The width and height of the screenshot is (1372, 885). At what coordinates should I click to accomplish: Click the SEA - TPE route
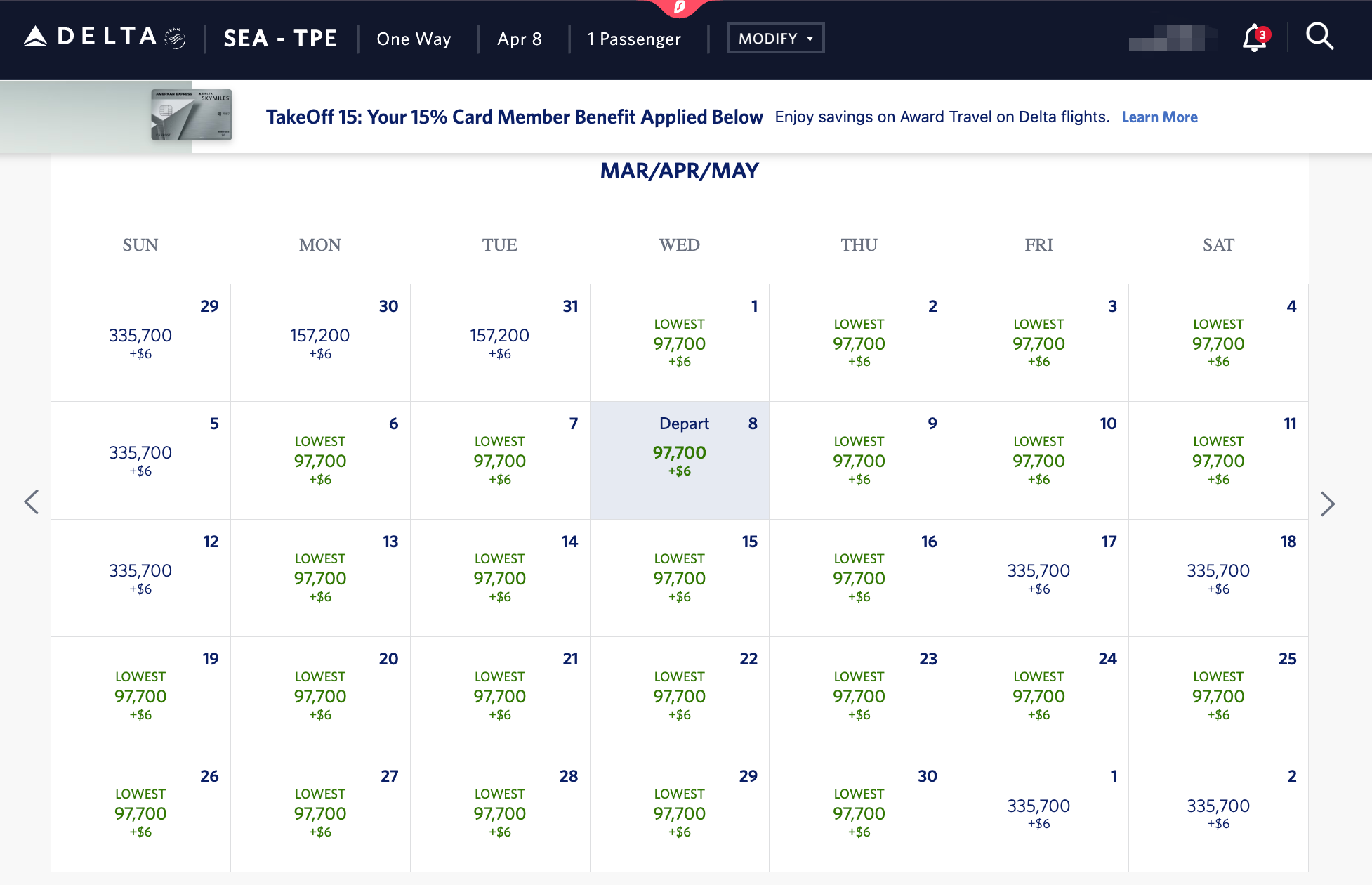280,39
